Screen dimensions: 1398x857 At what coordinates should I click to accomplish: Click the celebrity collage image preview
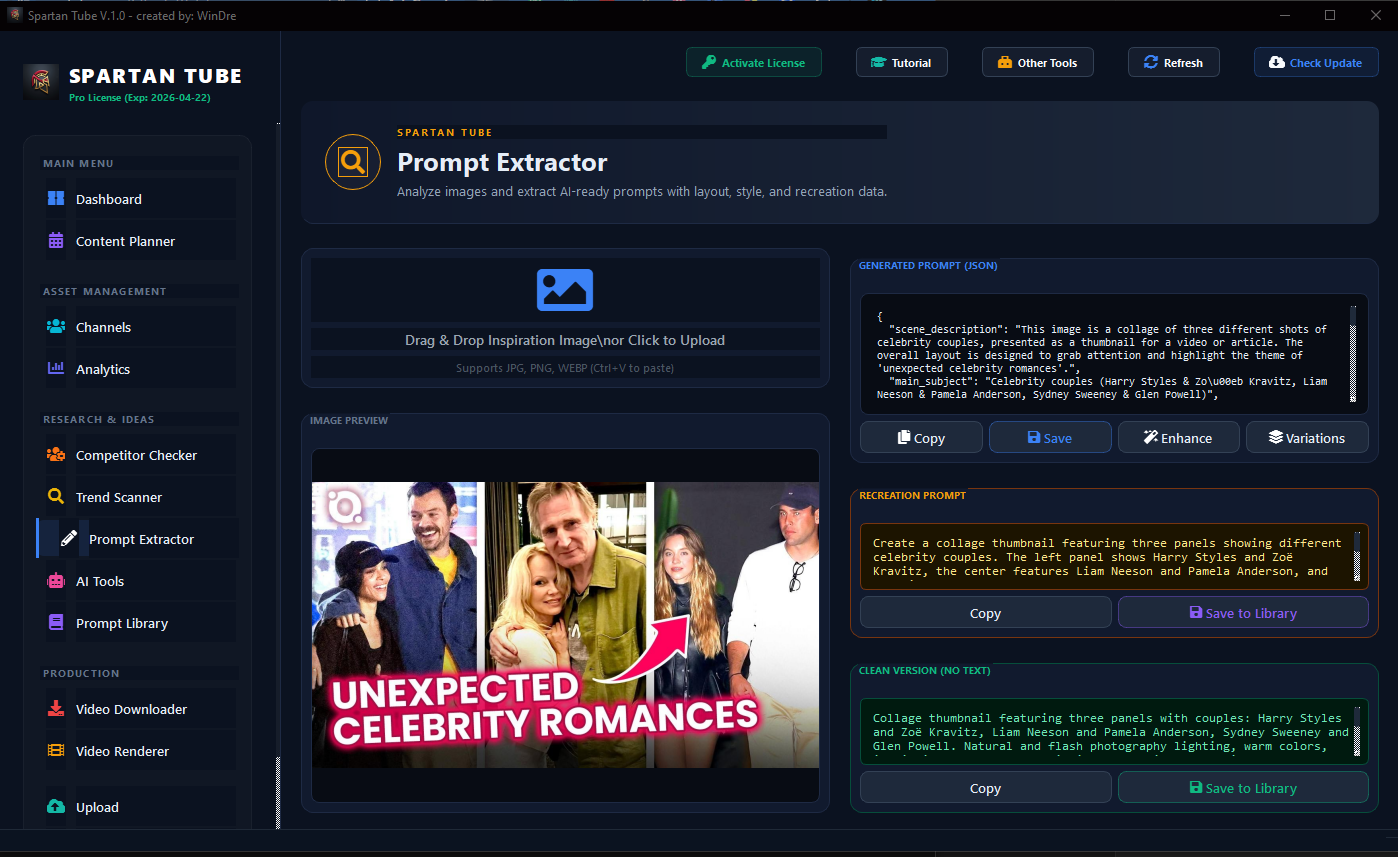pos(565,625)
